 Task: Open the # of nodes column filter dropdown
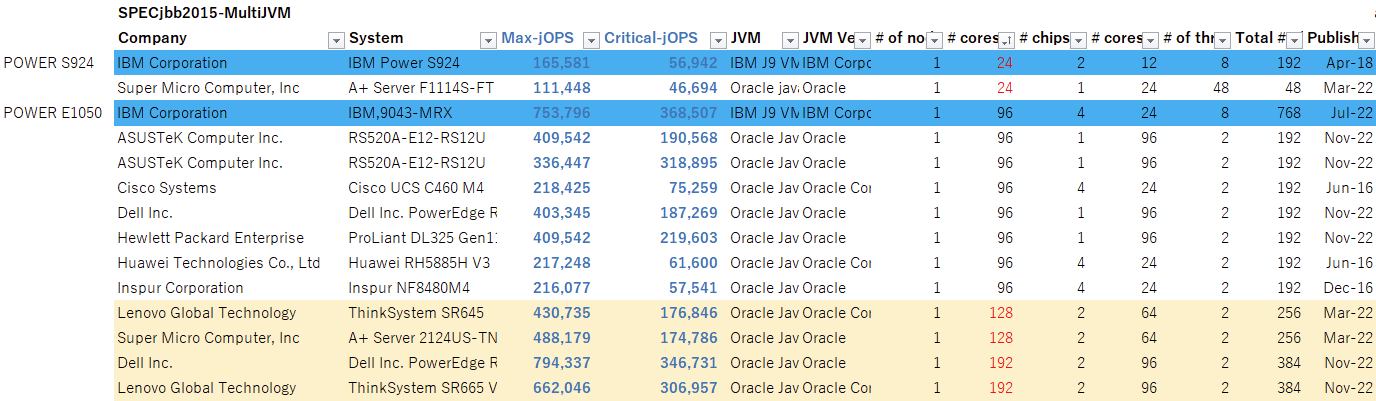934,39
